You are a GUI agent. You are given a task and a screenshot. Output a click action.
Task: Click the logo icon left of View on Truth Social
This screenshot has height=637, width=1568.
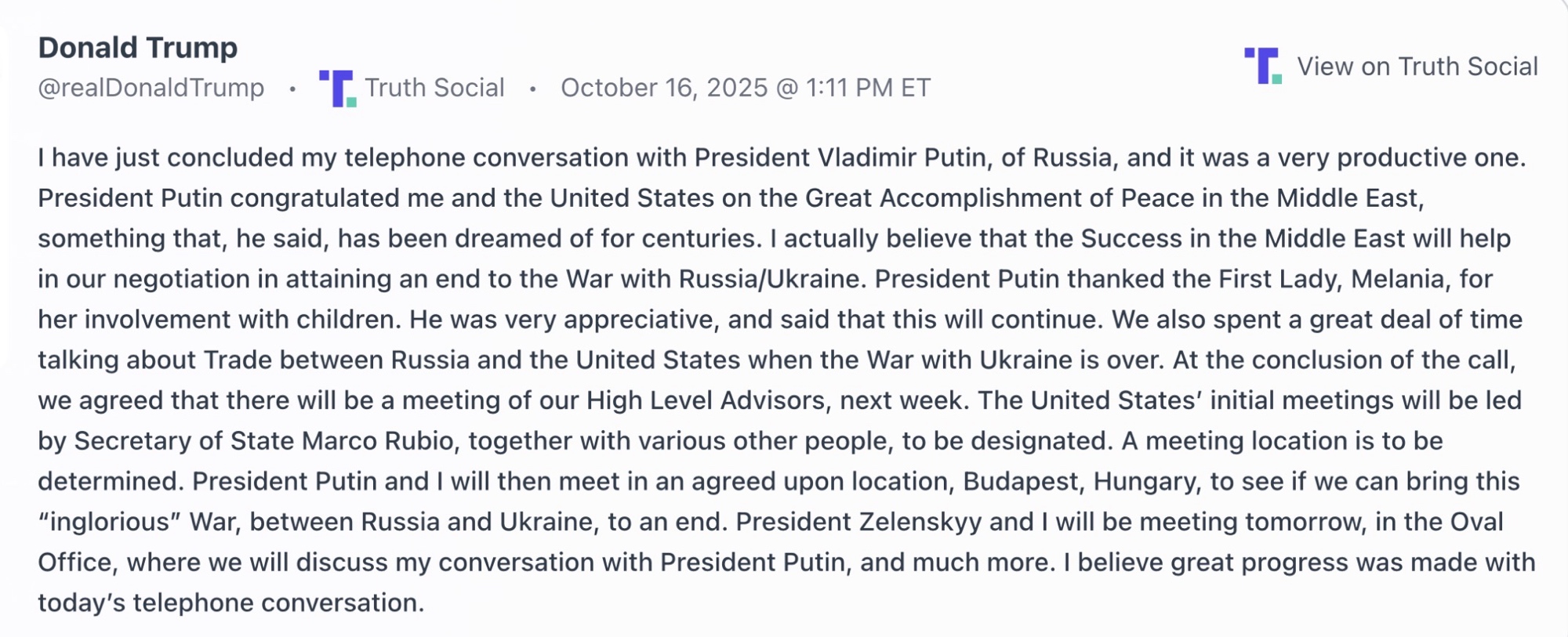click(x=1262, y=66)
